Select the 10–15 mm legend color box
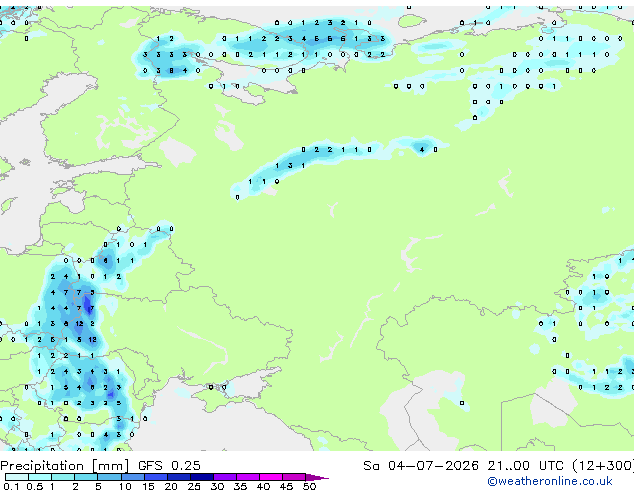The height and width of the screenshot is (490, 634). coord(132,477)
